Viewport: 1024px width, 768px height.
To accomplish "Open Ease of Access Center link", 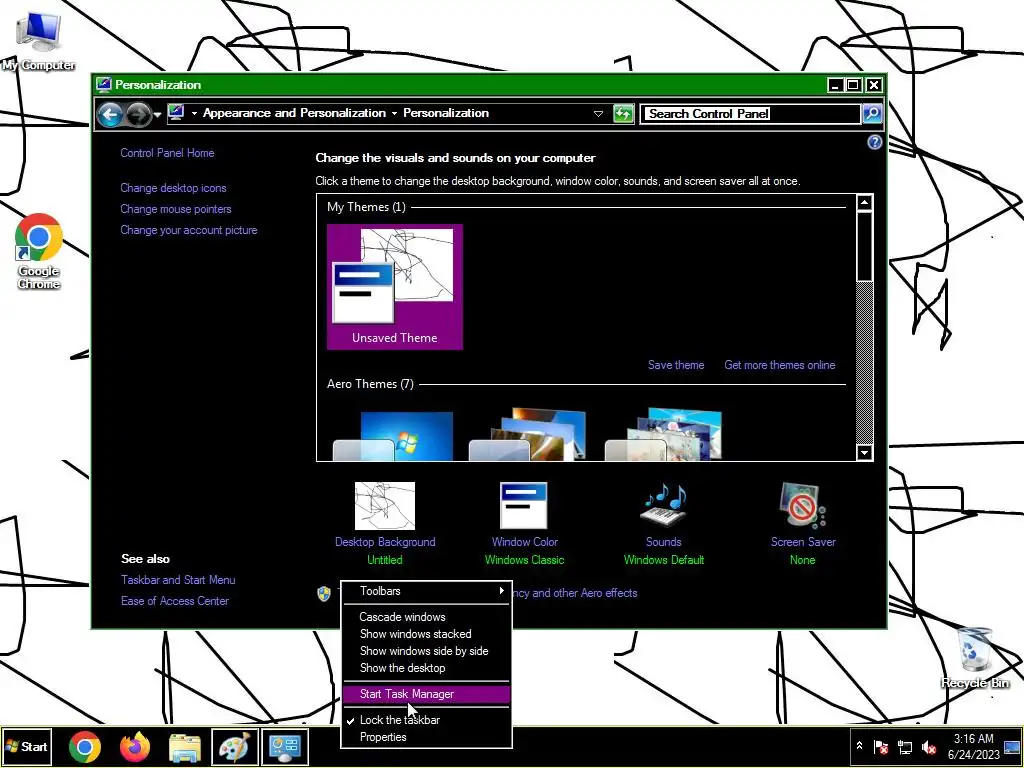I will point(174,601).
